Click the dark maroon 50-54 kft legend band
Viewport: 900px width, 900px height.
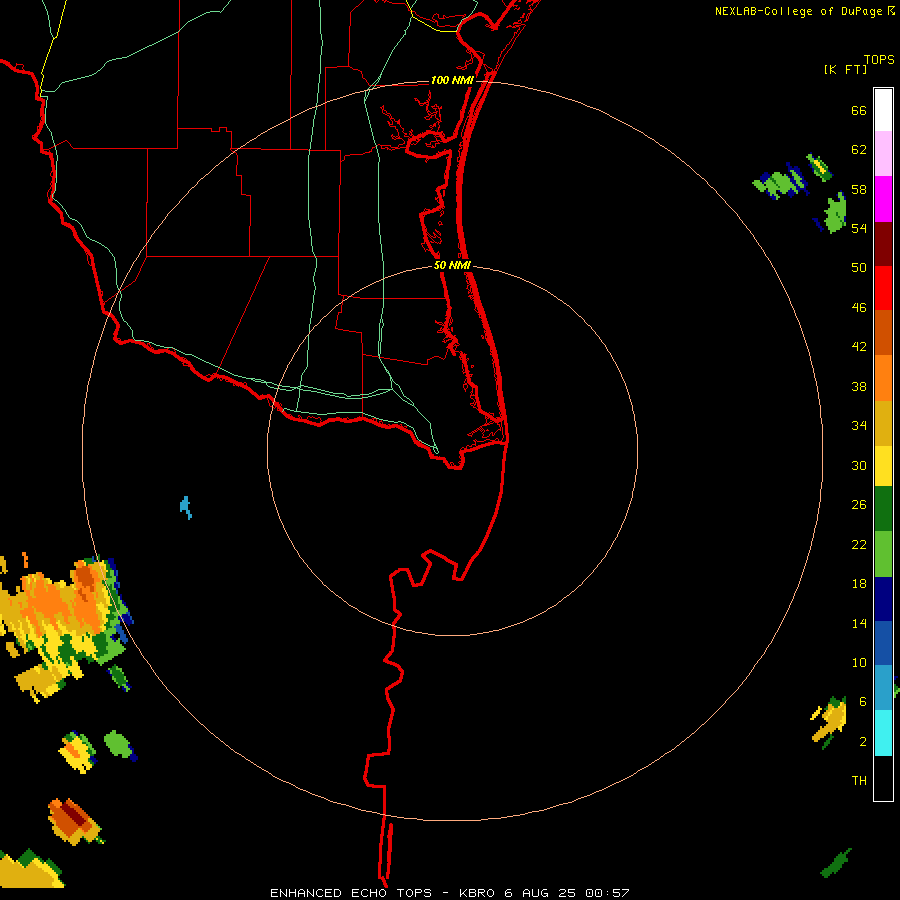pyautogui.click(x=883, y=244)
